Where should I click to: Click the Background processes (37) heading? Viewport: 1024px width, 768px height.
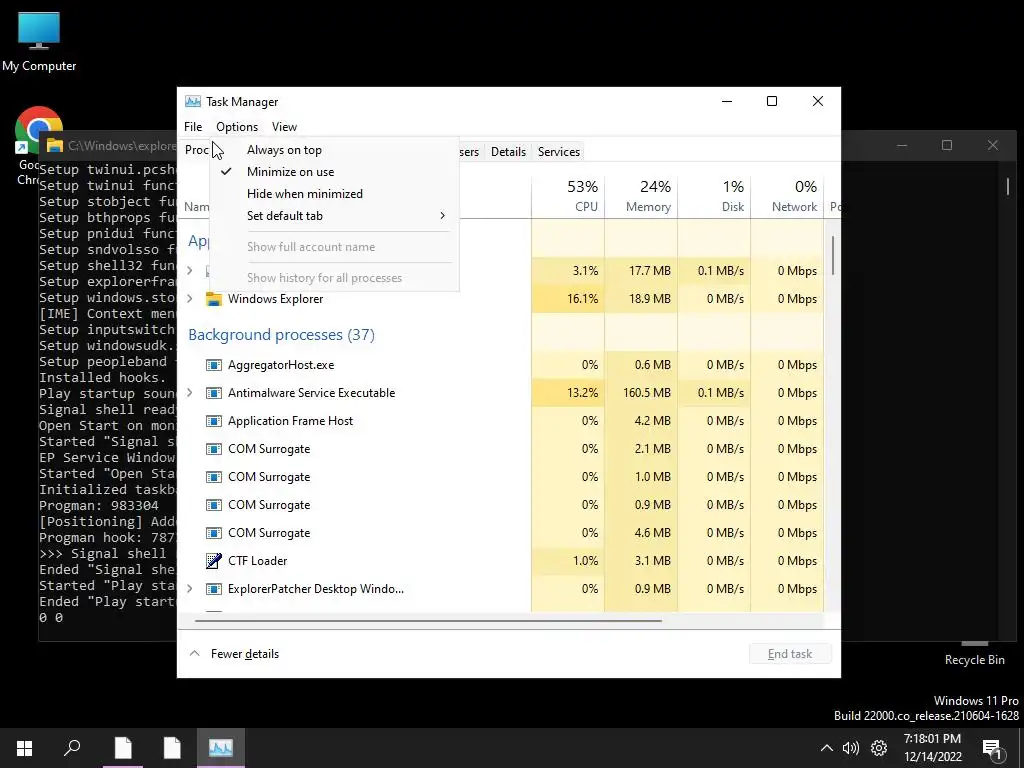281,335
